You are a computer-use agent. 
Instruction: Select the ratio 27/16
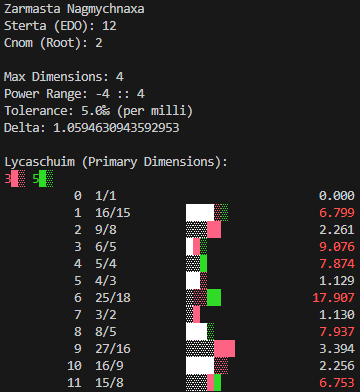click(113, 349)
